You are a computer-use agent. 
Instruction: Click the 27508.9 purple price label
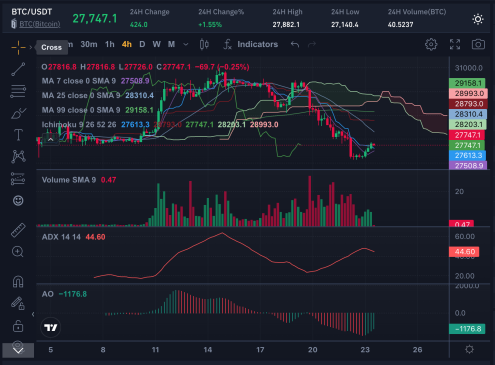pos(468,166)
